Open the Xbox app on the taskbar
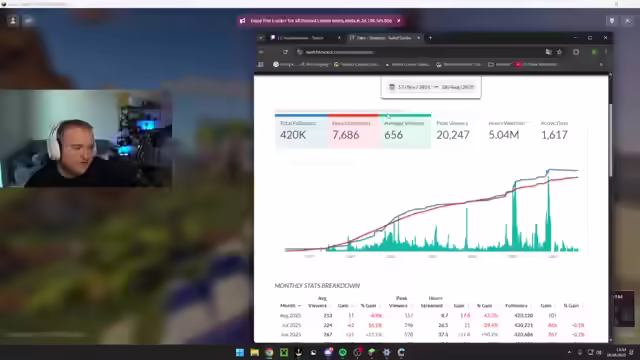Screen dimensions: 640x360 tap(284, 352)
